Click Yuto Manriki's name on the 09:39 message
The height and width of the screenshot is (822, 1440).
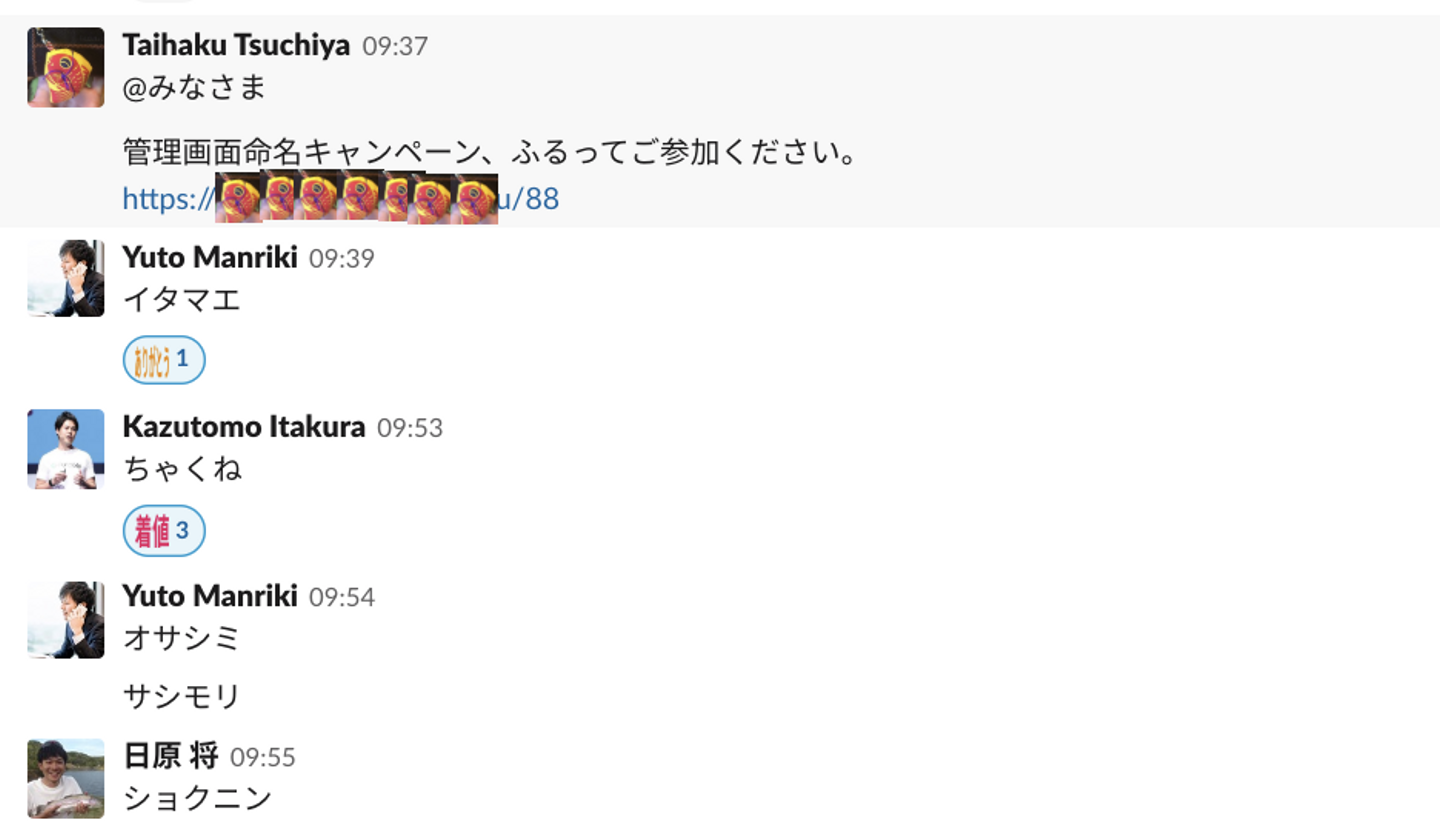210,257
